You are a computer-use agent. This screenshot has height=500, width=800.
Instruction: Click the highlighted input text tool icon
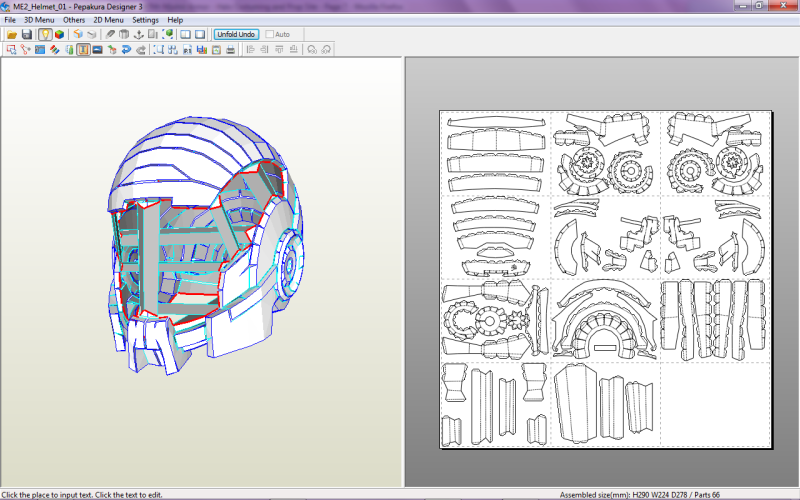click(x=83, y=49)
